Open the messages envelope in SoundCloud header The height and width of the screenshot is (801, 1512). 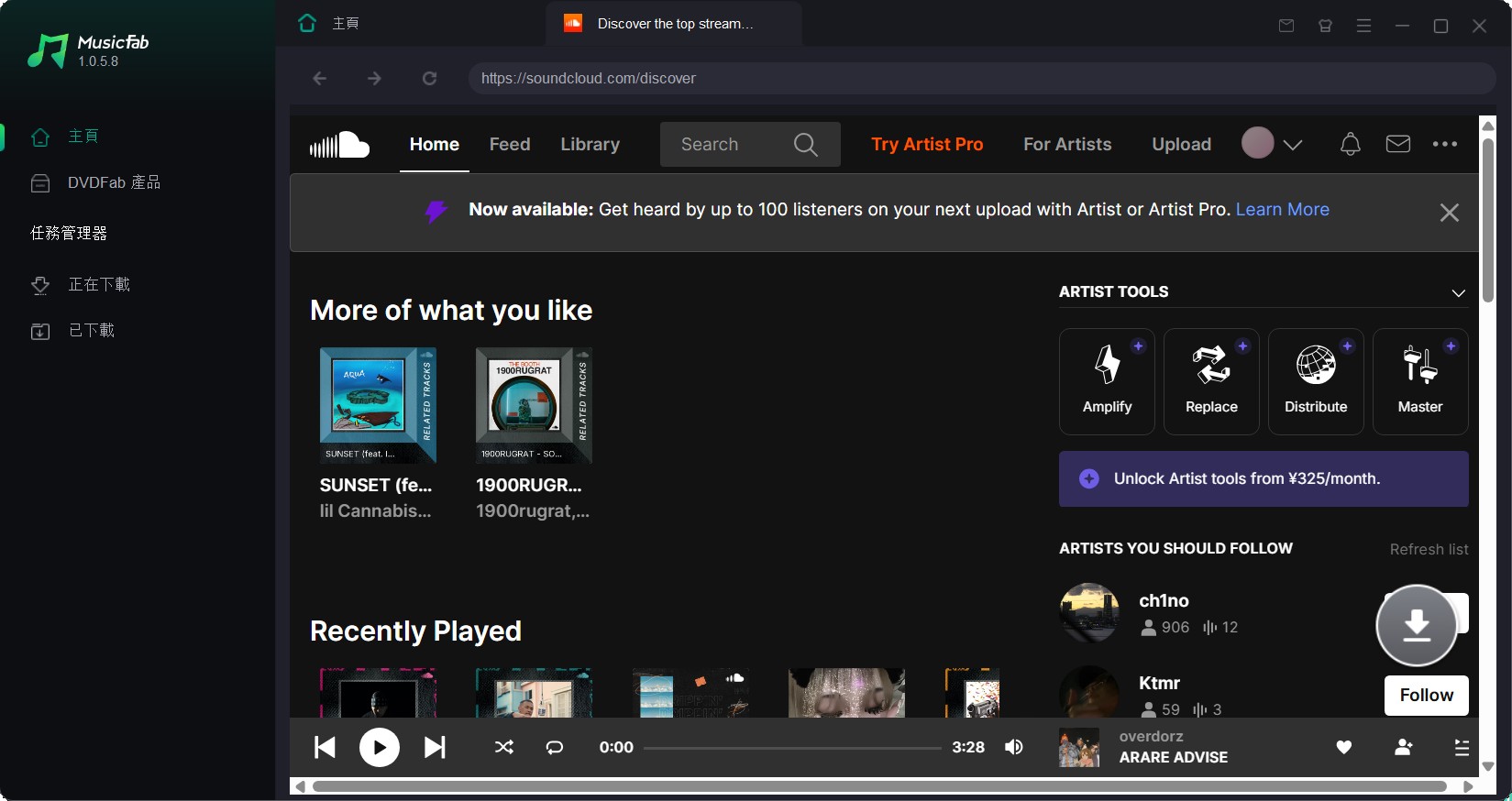coord(1397,144)
